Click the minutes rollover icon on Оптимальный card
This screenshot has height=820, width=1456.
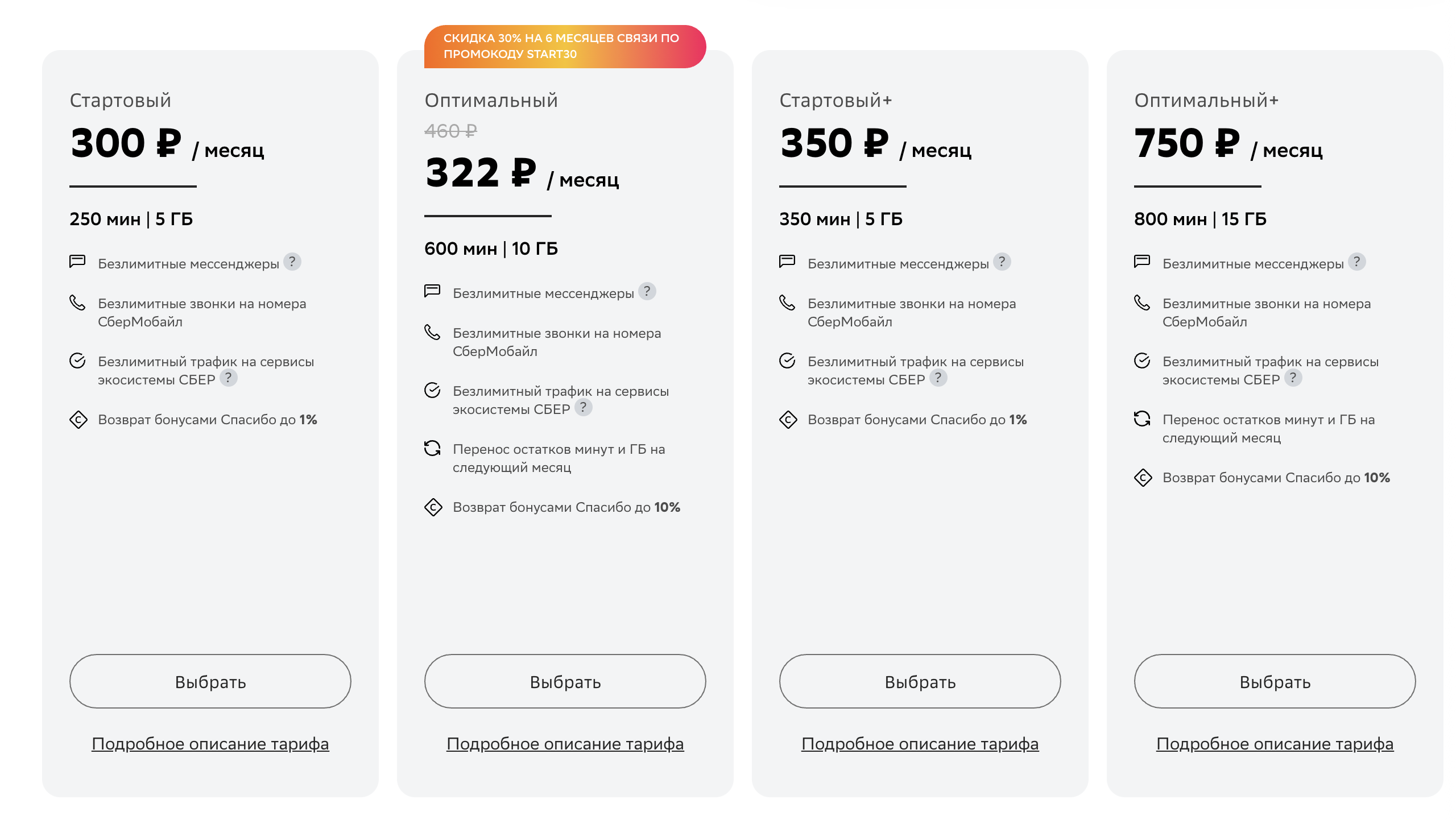(x=433, y=449)
